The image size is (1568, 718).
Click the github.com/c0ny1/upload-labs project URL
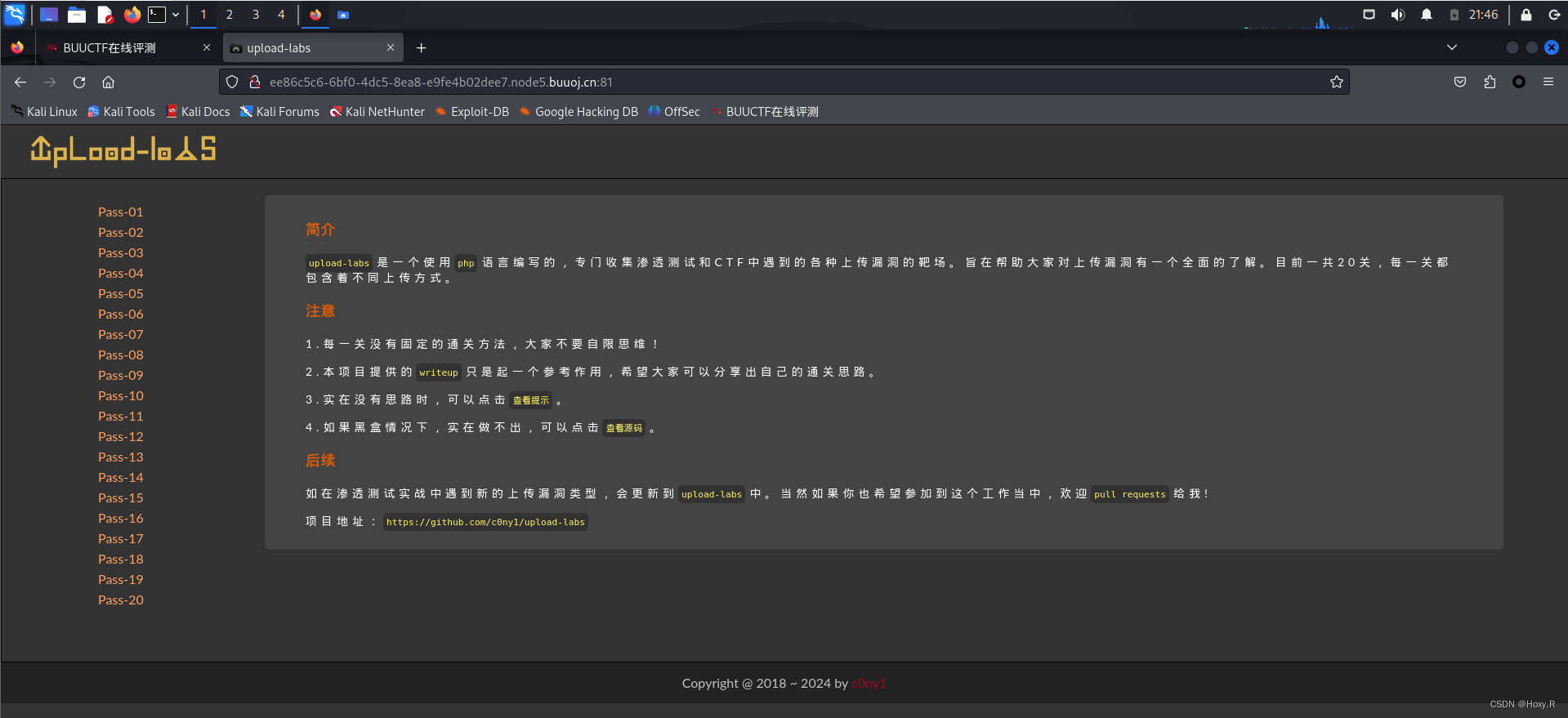tap(485, 522)
